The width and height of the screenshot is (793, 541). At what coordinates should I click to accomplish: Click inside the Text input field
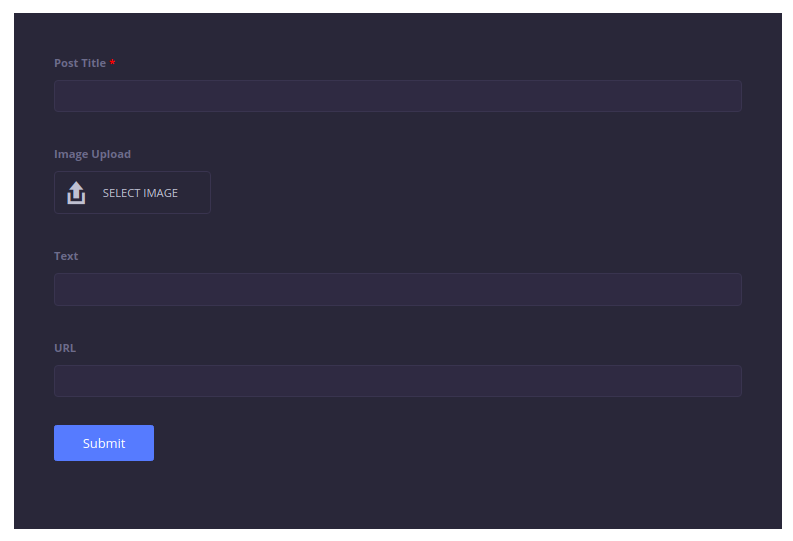[398, 289]
